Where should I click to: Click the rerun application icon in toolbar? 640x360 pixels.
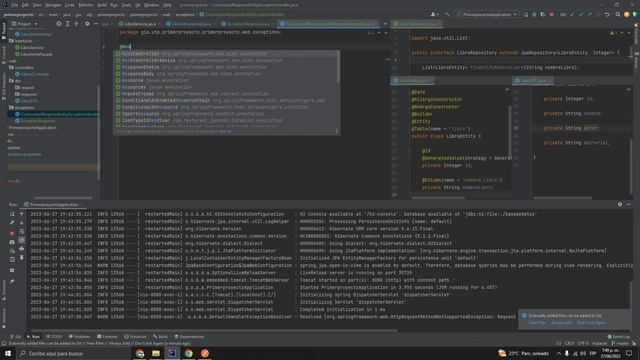point(526,14)
